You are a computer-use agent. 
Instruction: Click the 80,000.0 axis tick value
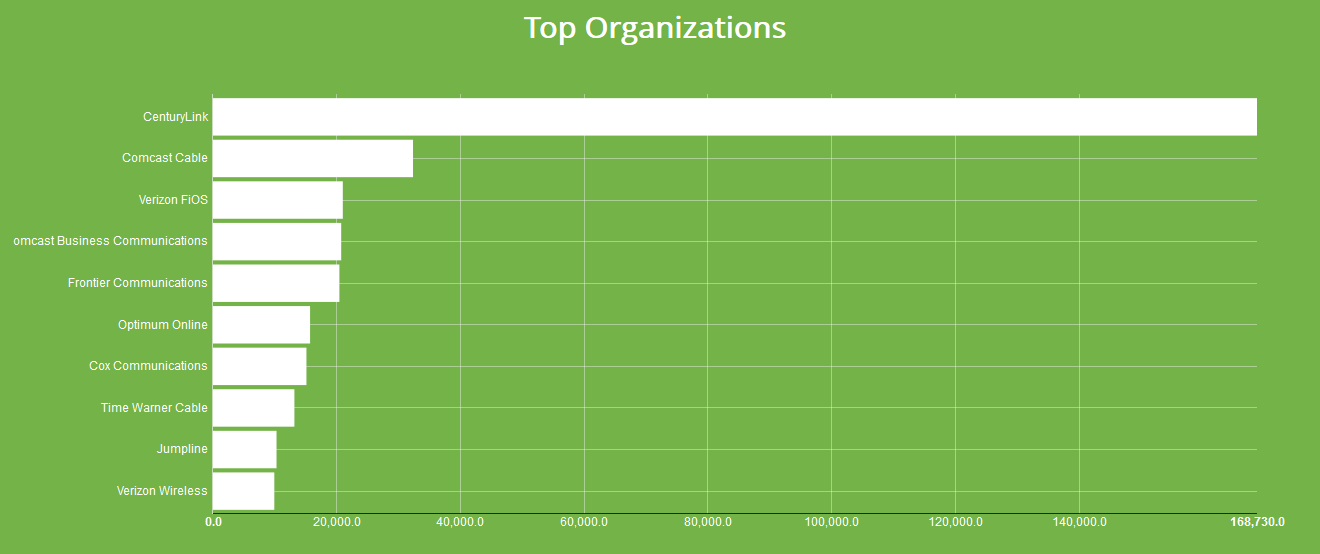pyautogui.click(x=708, y=522)
